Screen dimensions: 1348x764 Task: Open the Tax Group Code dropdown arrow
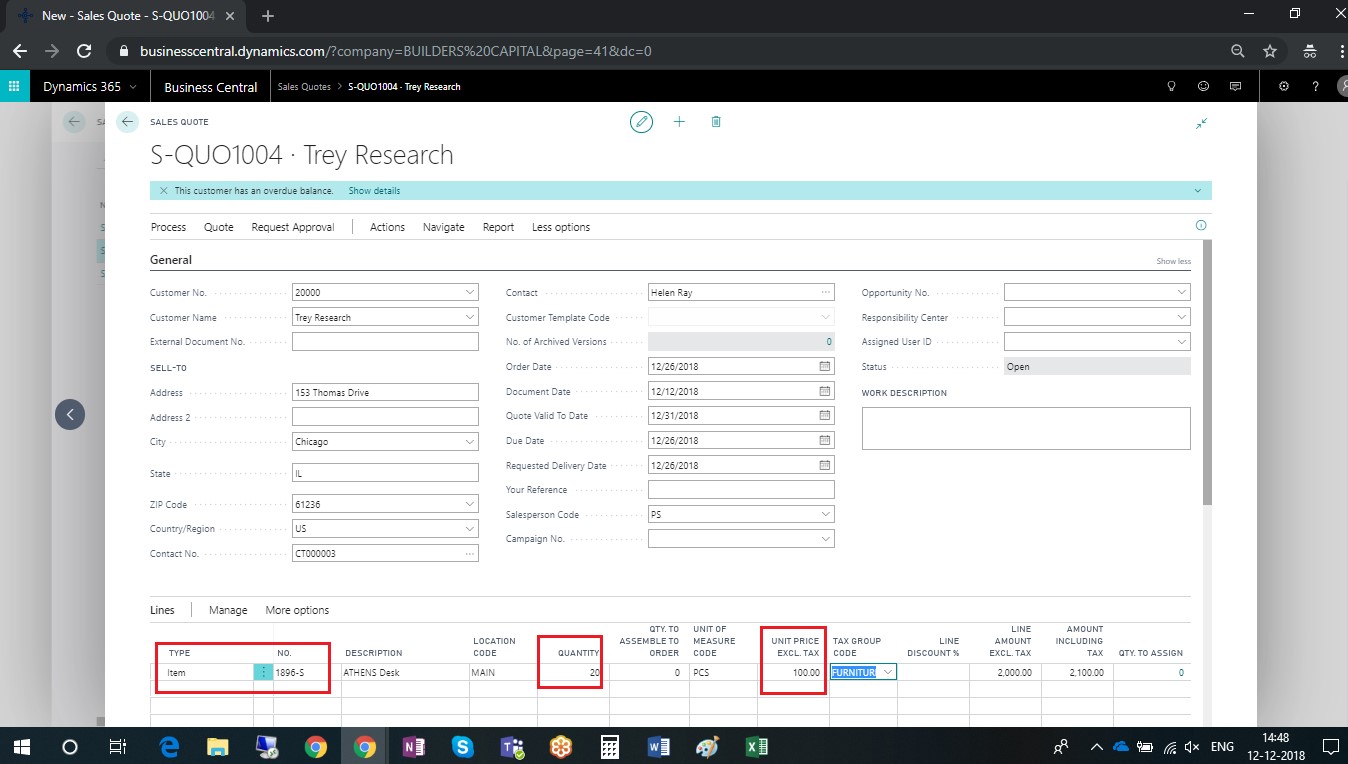tap(887, 673)
